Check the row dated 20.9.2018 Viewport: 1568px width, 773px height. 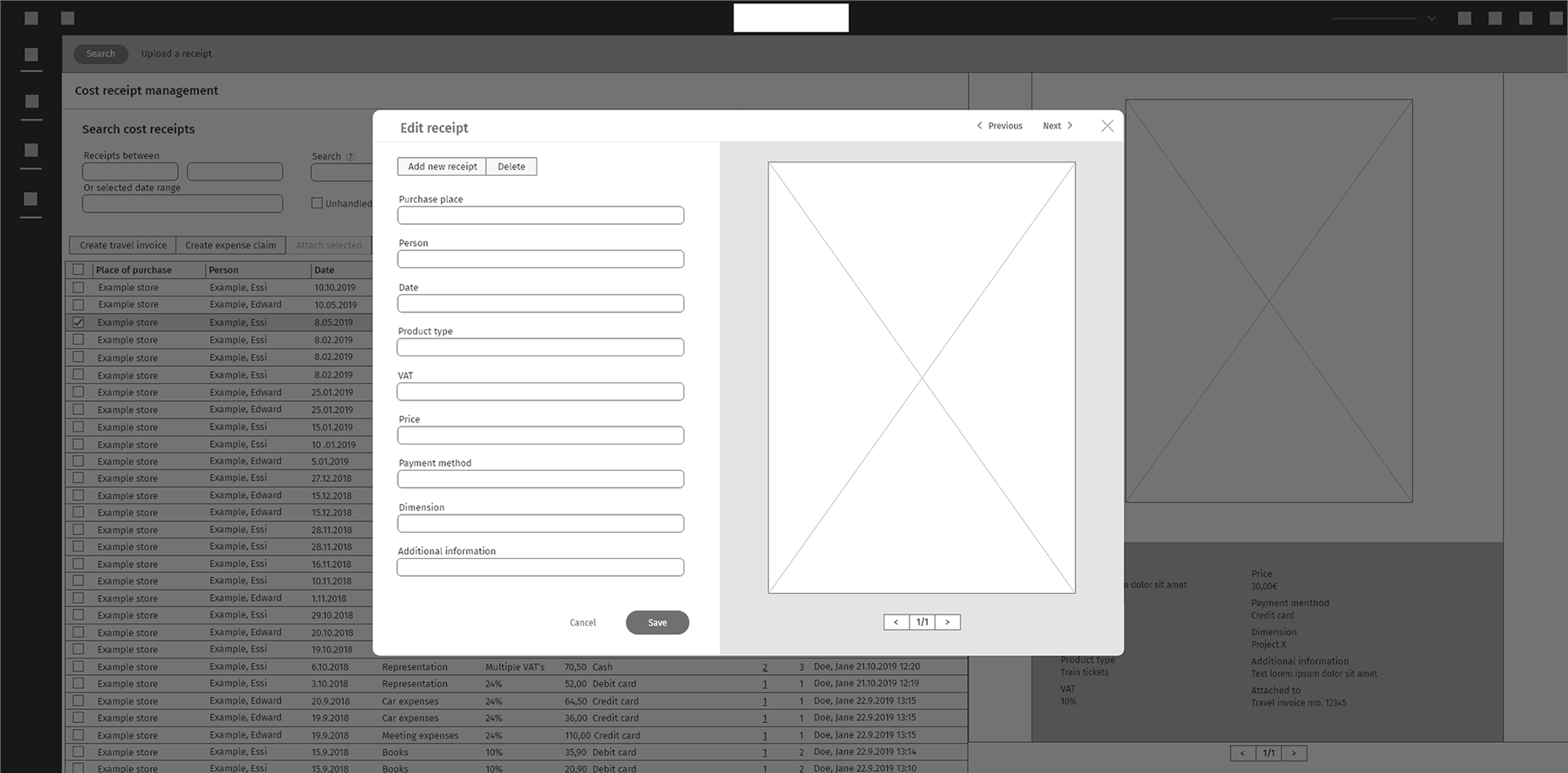point(78,701)
